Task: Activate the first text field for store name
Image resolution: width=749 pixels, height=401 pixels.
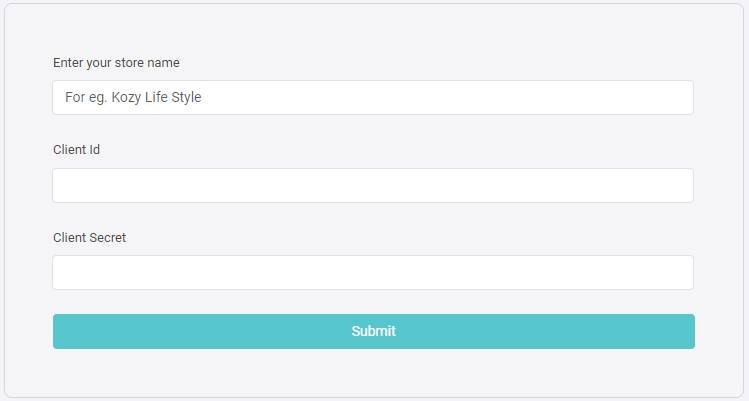Action: pyautogui.click(x=372, y=98)
